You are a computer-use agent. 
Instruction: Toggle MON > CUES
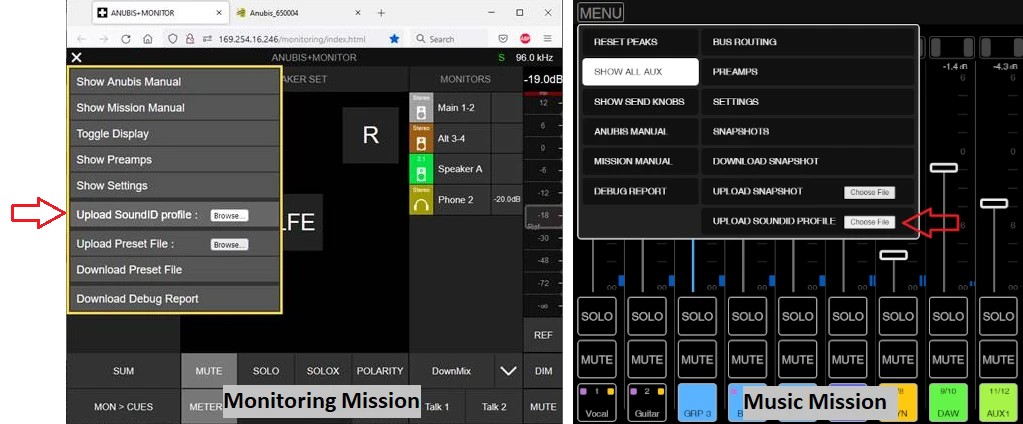pyautogui.click(x=123, y=406)
